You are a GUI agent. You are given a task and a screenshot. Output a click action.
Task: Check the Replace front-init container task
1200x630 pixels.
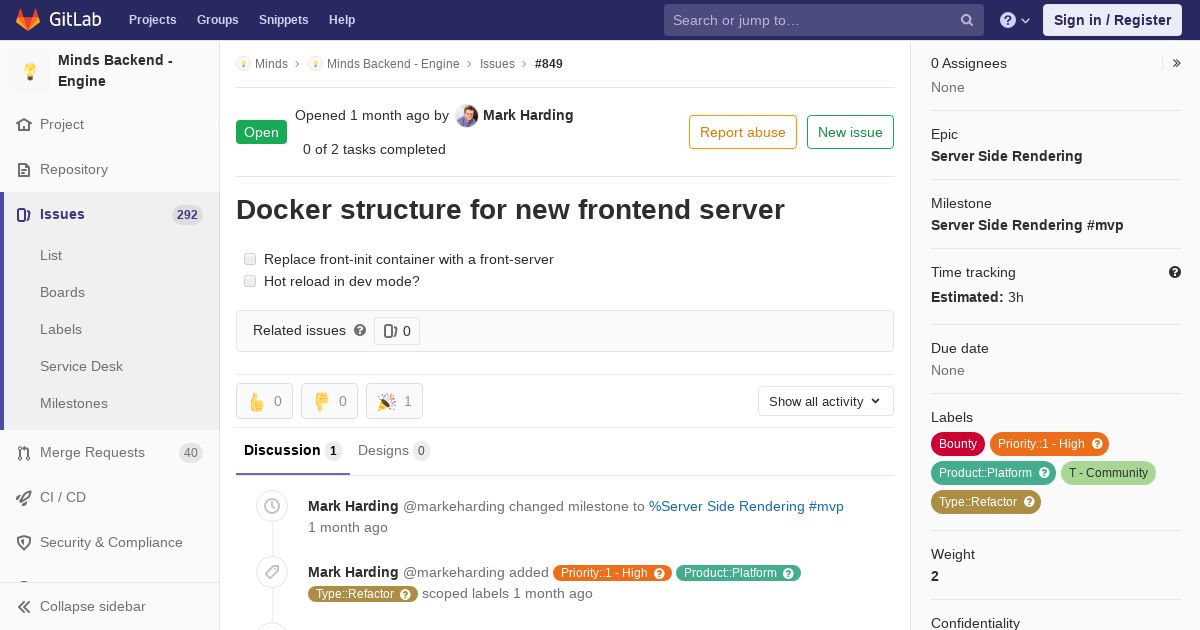pyautogui.click(x=250, y=259)
